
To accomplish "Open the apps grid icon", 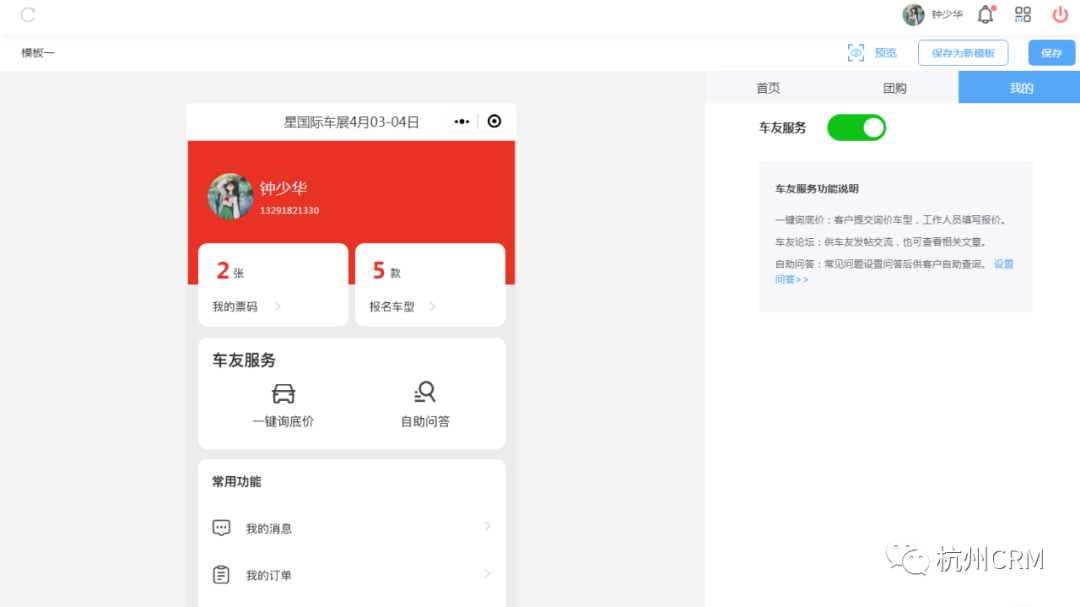I will tap(1023, 14).
